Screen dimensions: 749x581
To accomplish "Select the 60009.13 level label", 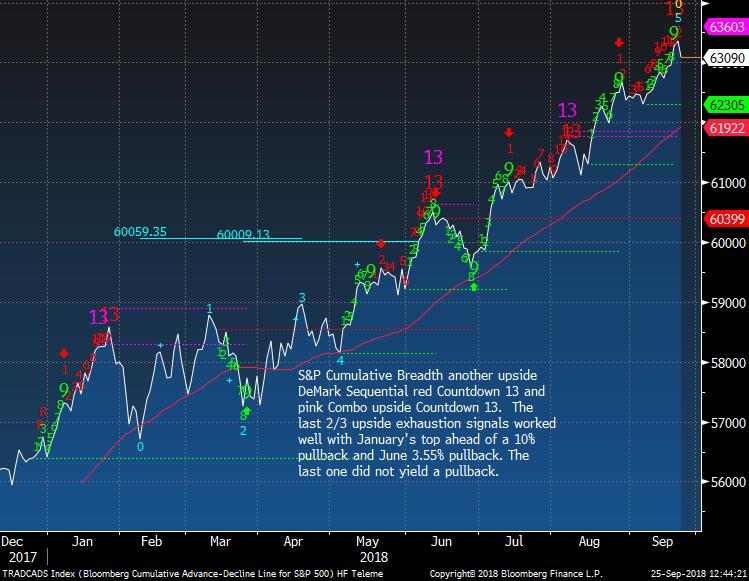I will (244, 235).
